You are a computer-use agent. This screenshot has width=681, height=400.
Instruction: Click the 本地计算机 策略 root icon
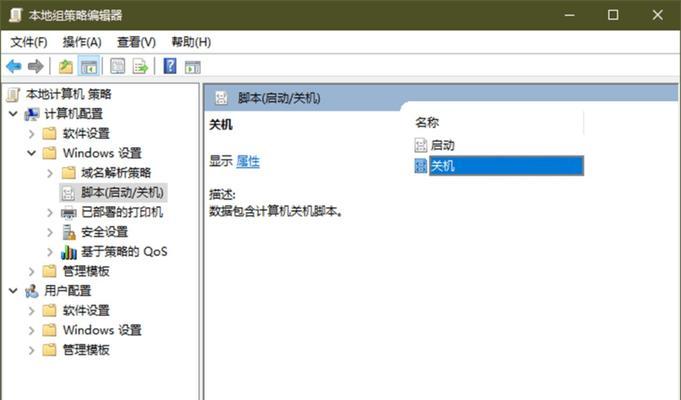(13, 94)
